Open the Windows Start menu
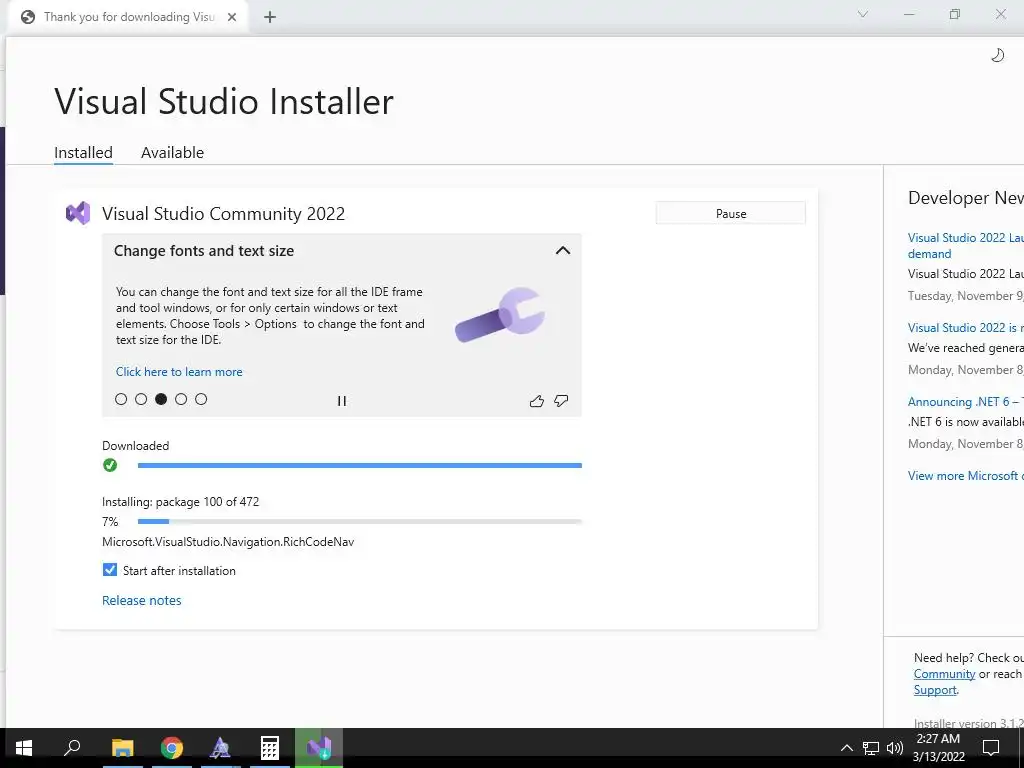1024x768 pixels. click(x=24, y=748)
